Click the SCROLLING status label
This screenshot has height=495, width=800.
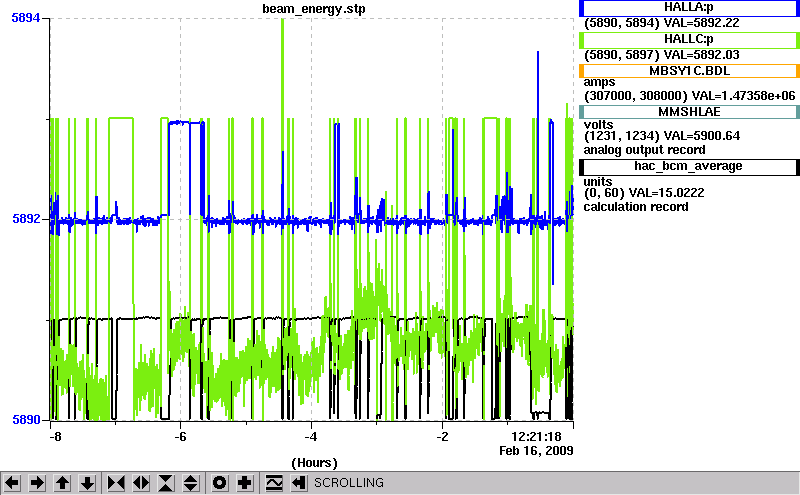click(349, 483)
